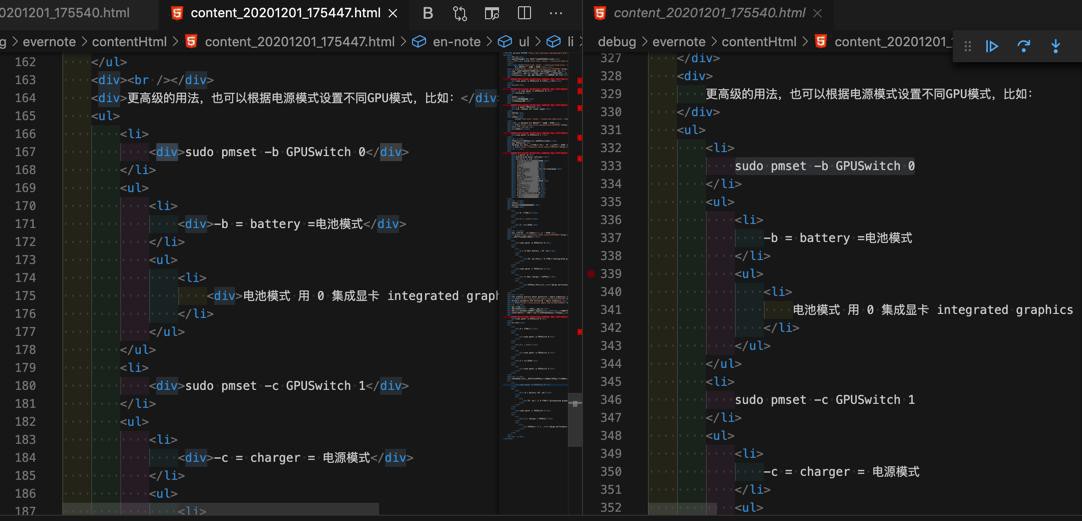Open the source control changes compare icon
This screenshot has width=1082, height=521.
pos(460,13)
